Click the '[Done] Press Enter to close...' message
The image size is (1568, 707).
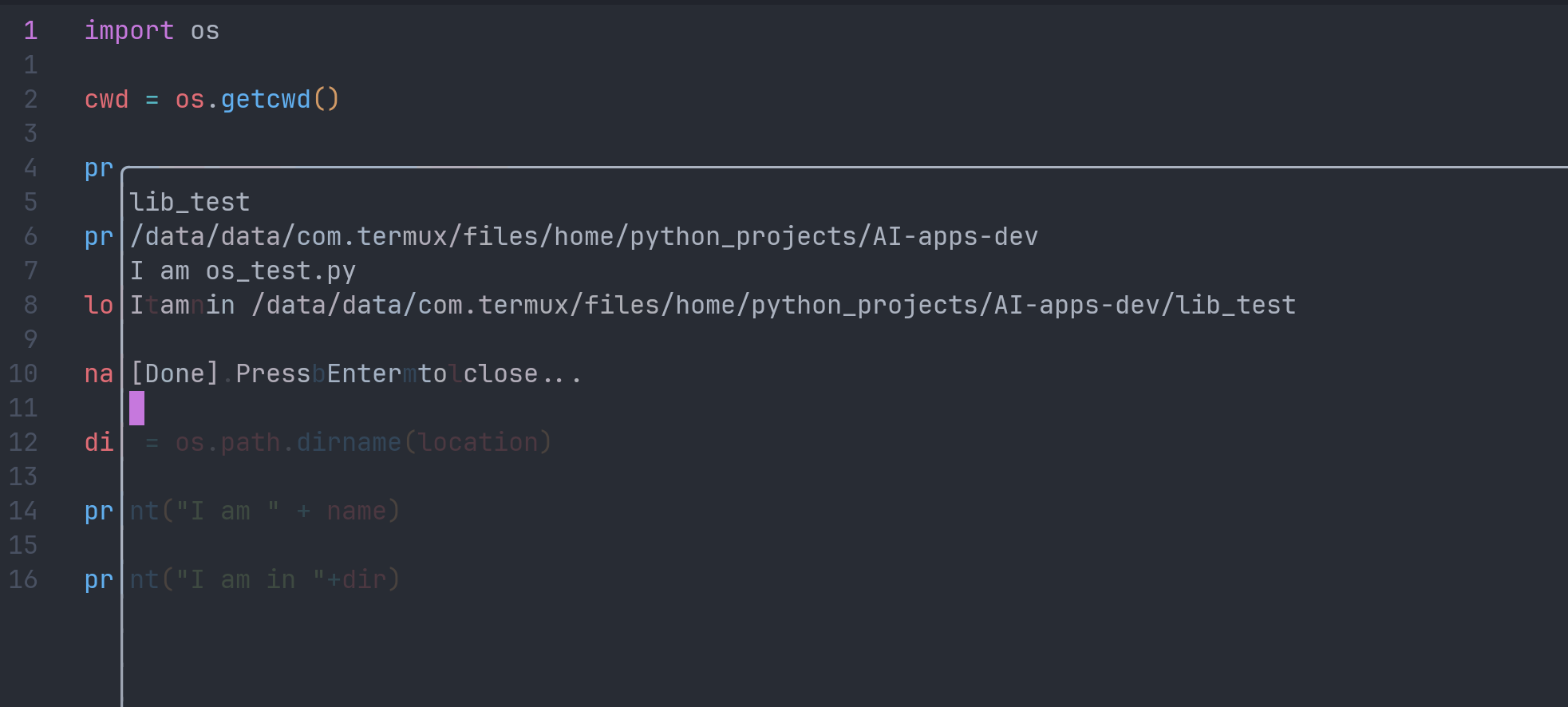click(356, 373)
